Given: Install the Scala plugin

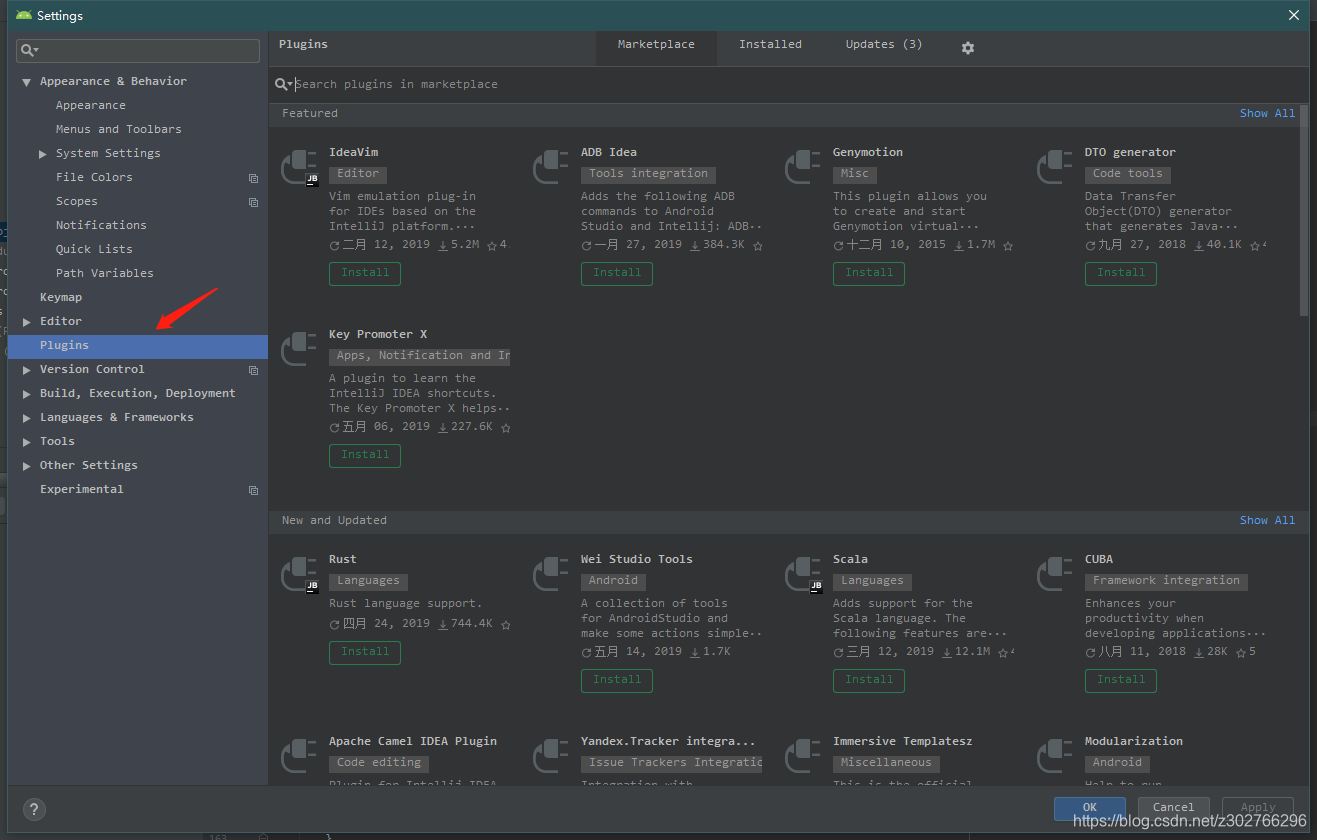Looking at the screenshot, I should click(x=869, y=681).
